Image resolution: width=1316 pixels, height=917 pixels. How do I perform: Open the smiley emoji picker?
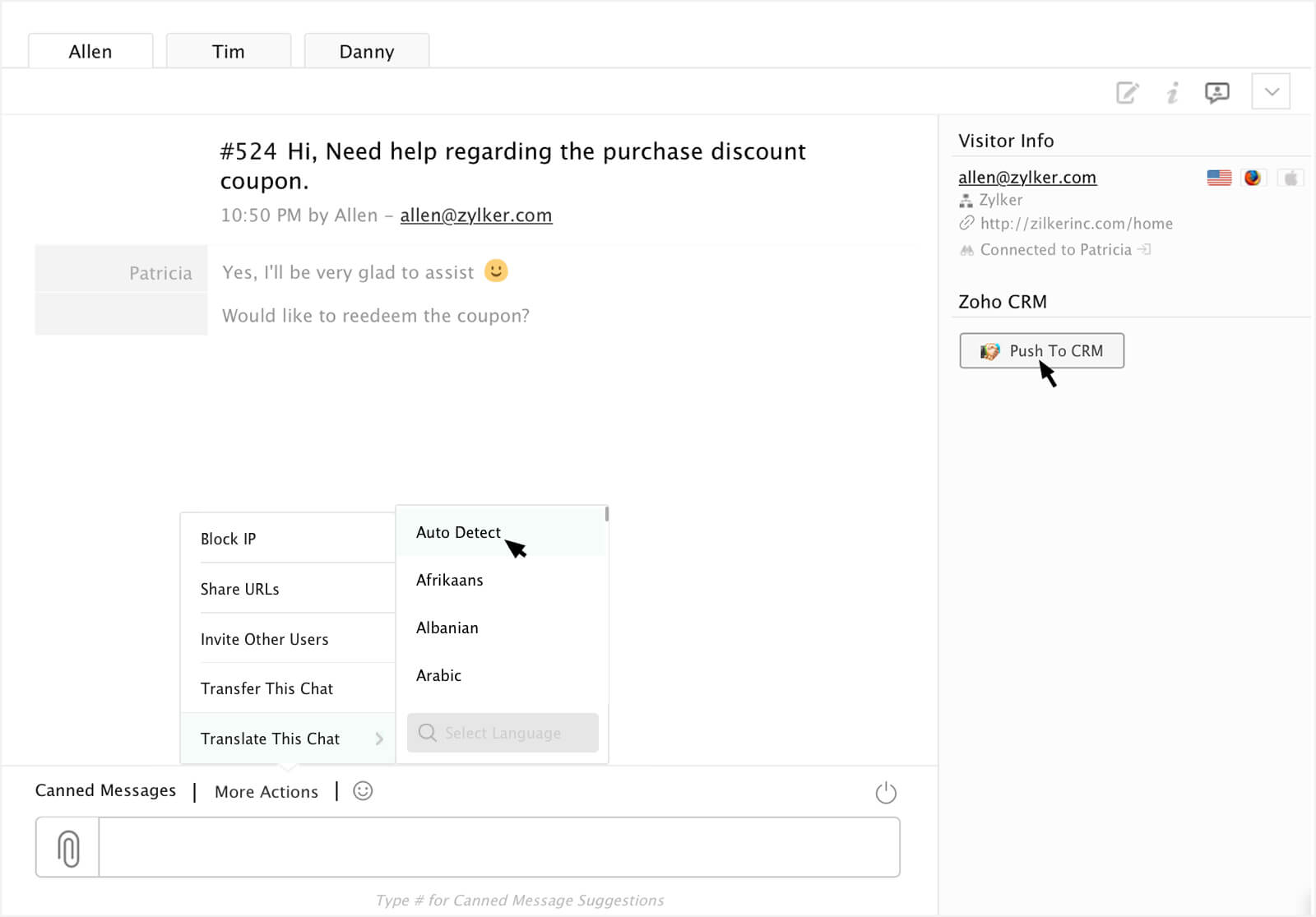coord(363,791)
